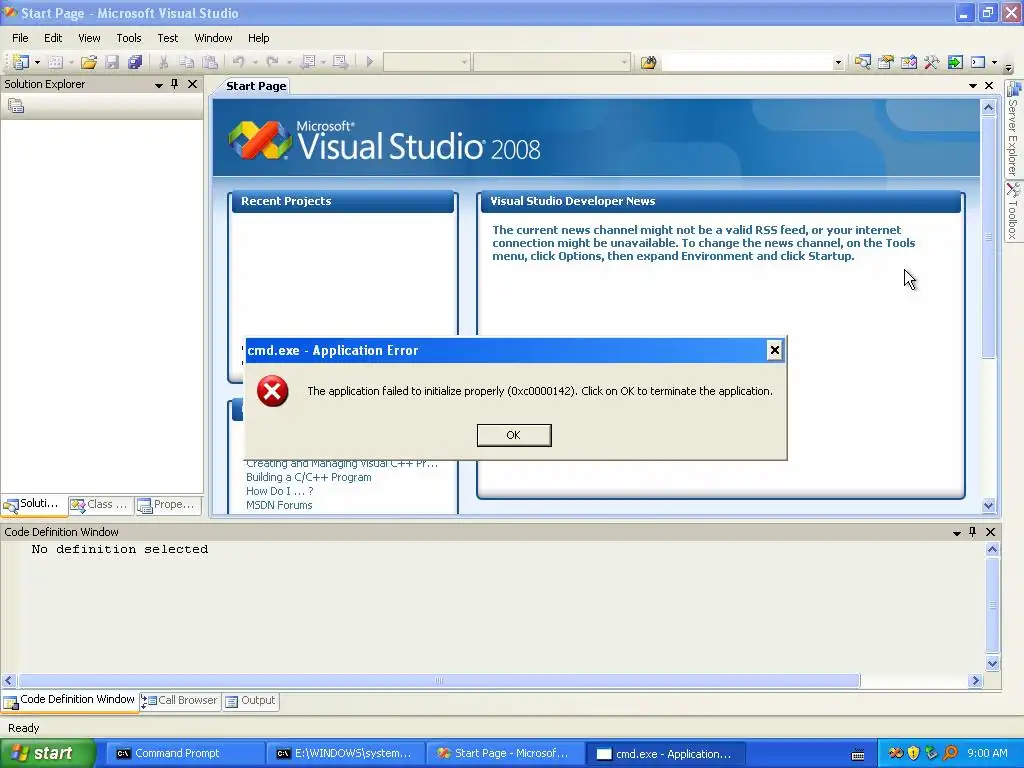Open the Solution Explorer window position dropdown

(159, 85)
